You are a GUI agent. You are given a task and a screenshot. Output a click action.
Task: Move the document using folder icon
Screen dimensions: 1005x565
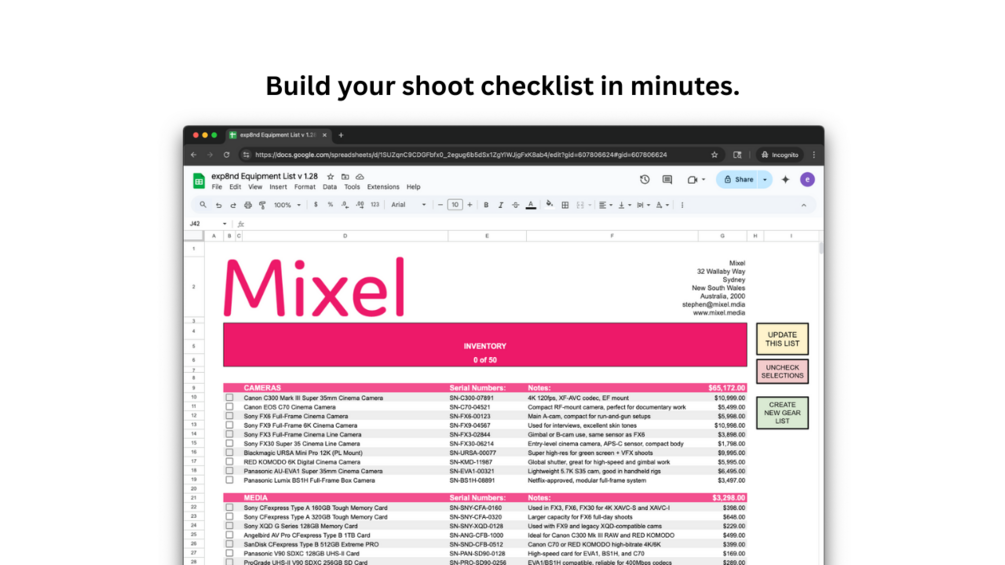[x=345, y=176]
